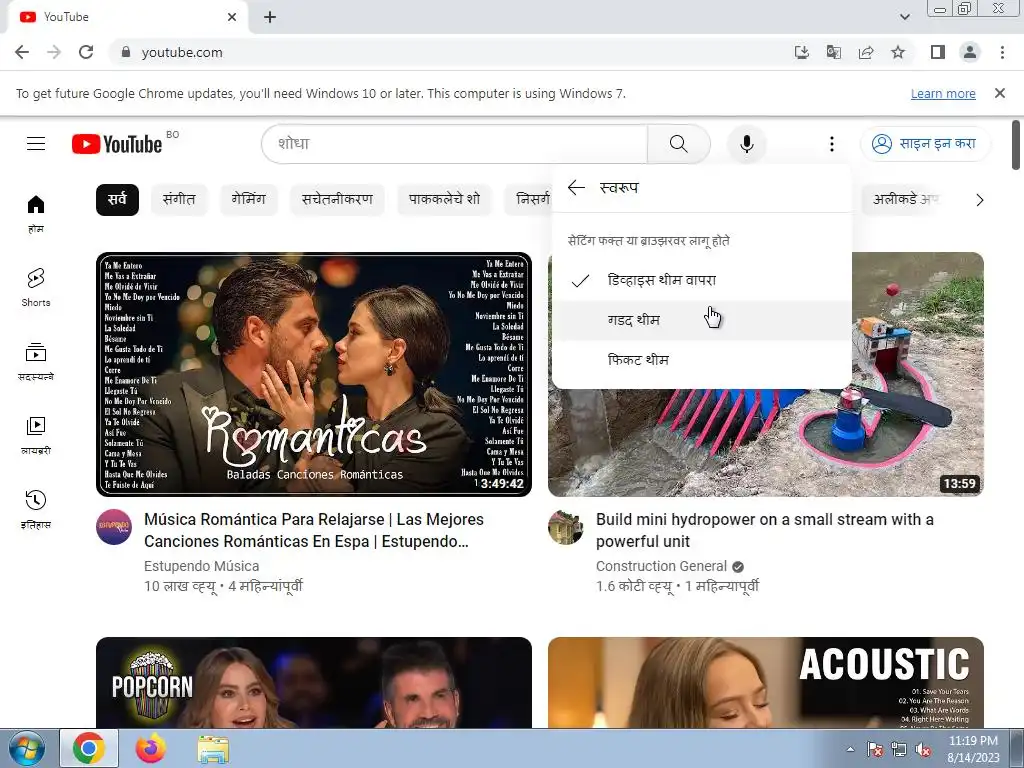Image resolution: width=1024 pixels, height=768 pixels.
Task: Dismiss the Chrome update banner
Action: click(1000, 93)
